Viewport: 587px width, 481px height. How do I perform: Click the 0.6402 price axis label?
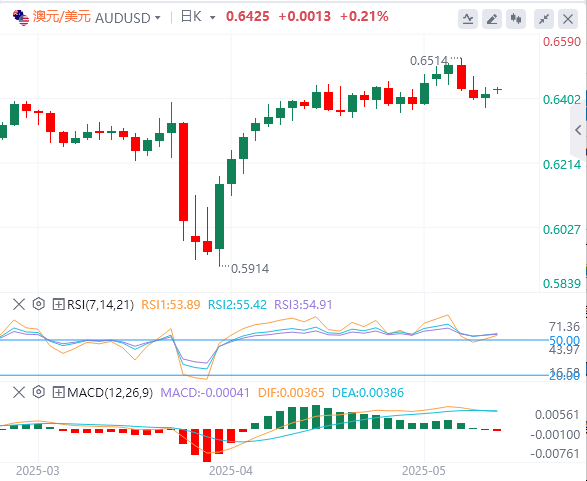[x=562, y=100]
